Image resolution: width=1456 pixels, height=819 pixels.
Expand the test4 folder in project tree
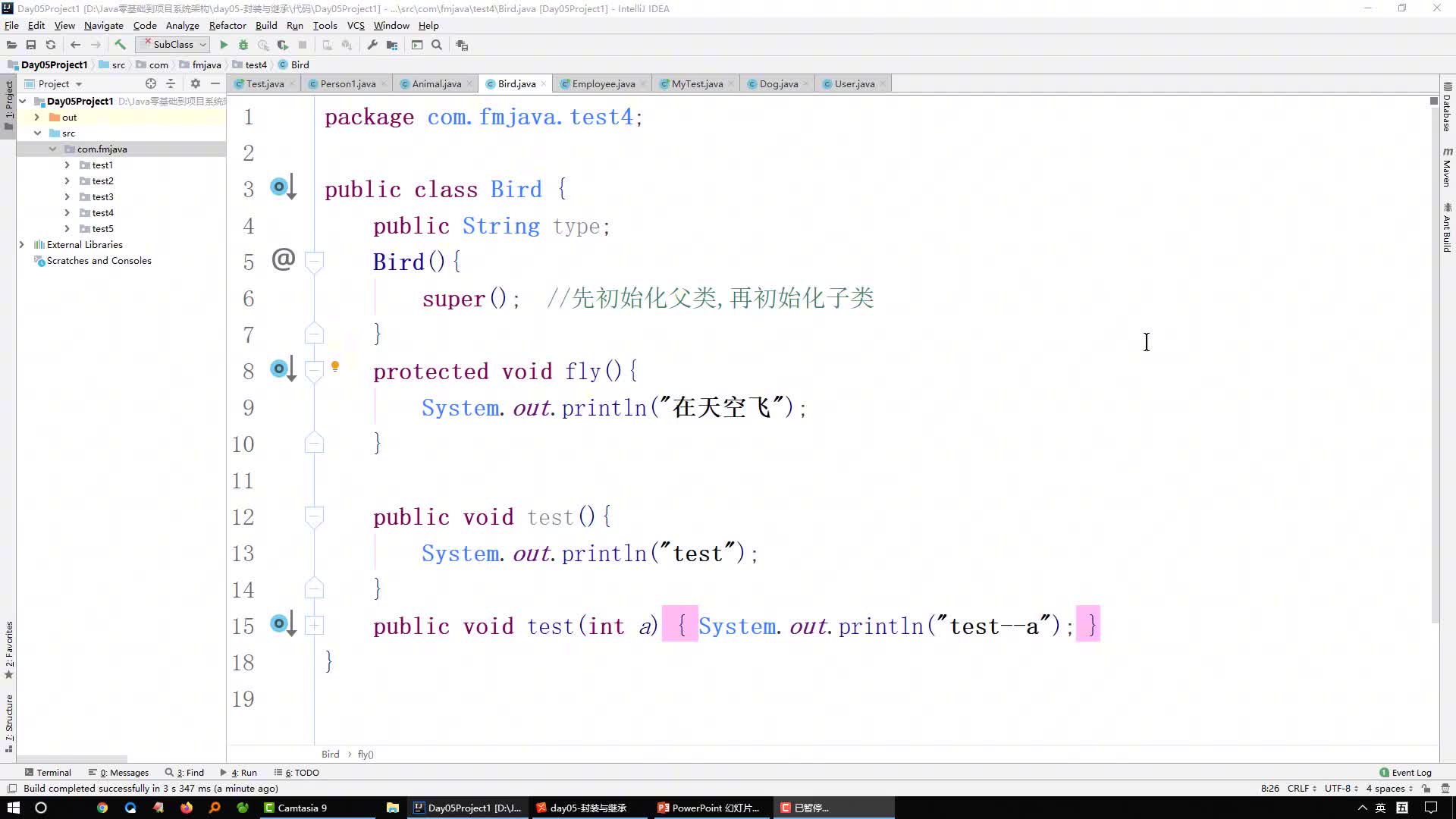coord(67,213)
